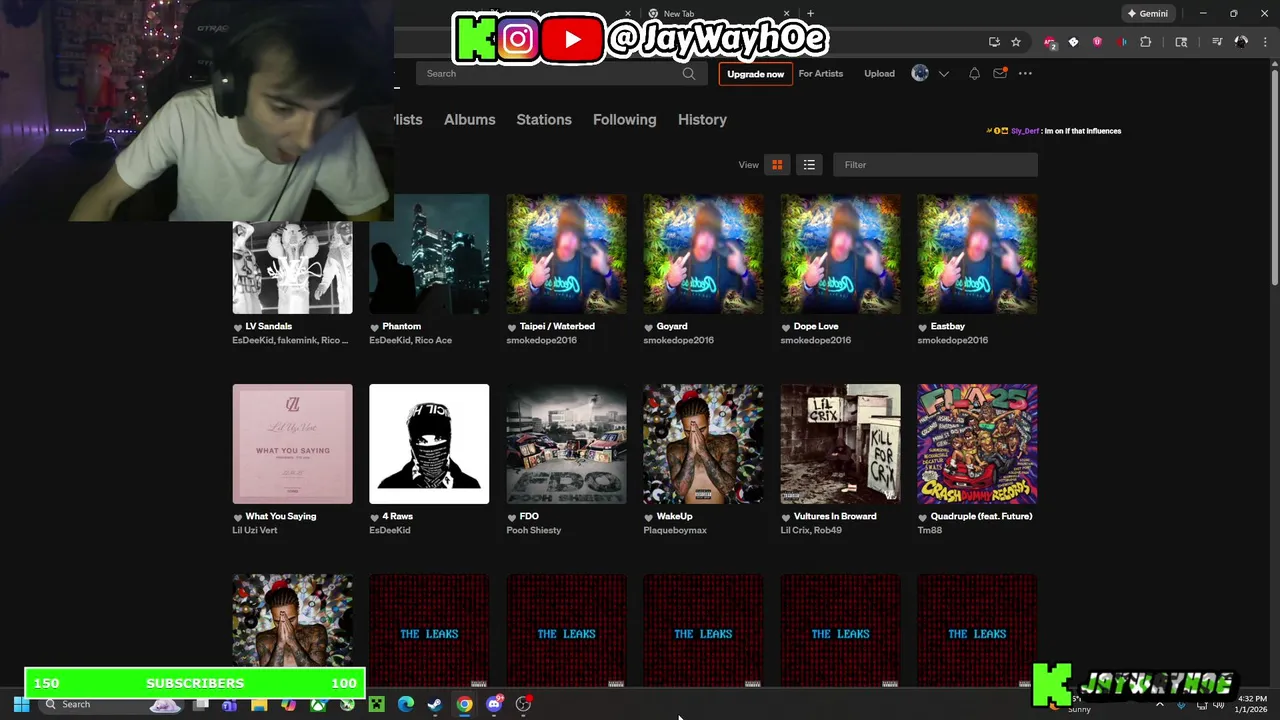
Task: Open Steam from the taskbar
Action: click(435, 704)
